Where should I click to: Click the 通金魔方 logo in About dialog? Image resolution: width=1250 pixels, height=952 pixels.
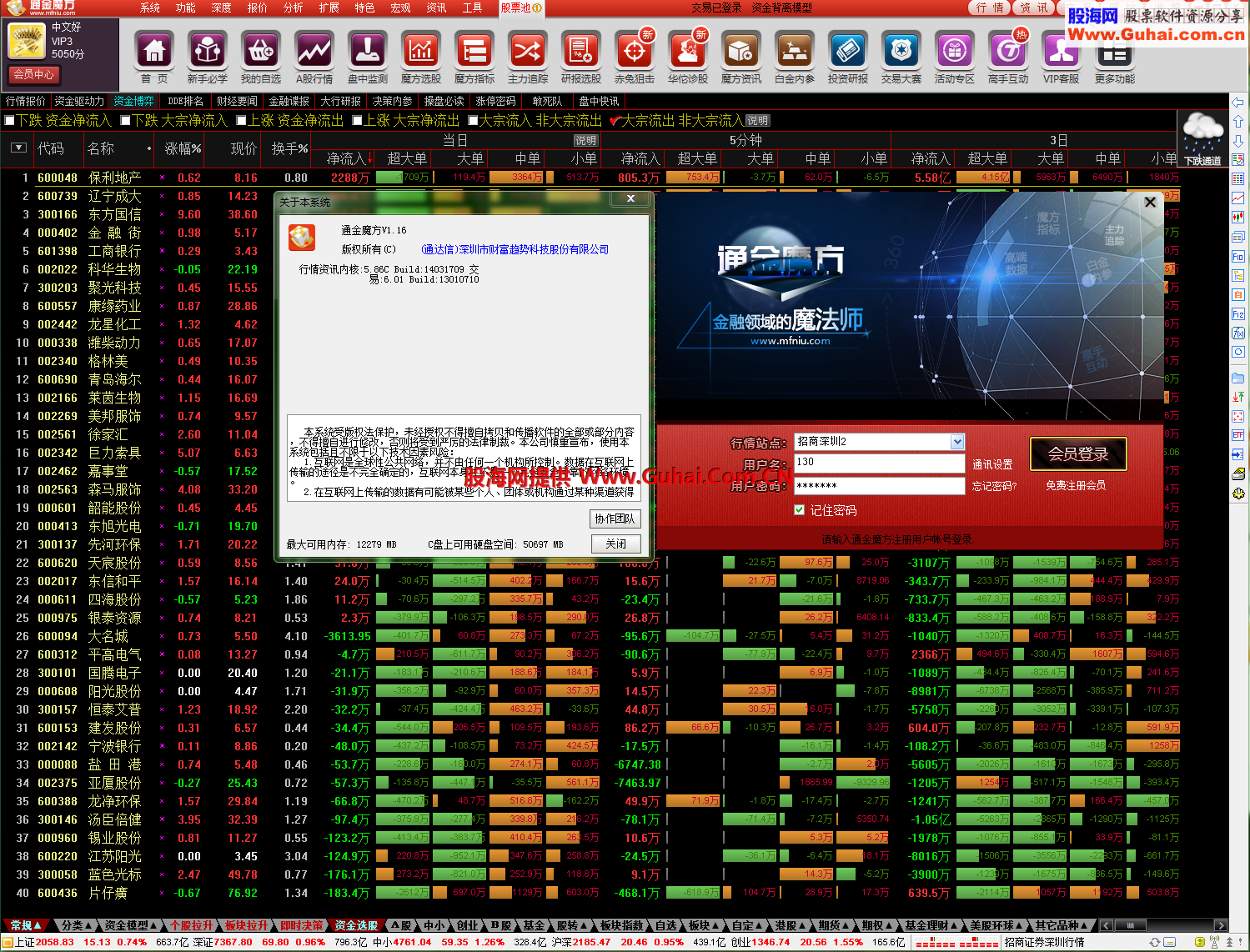[302, 238]
